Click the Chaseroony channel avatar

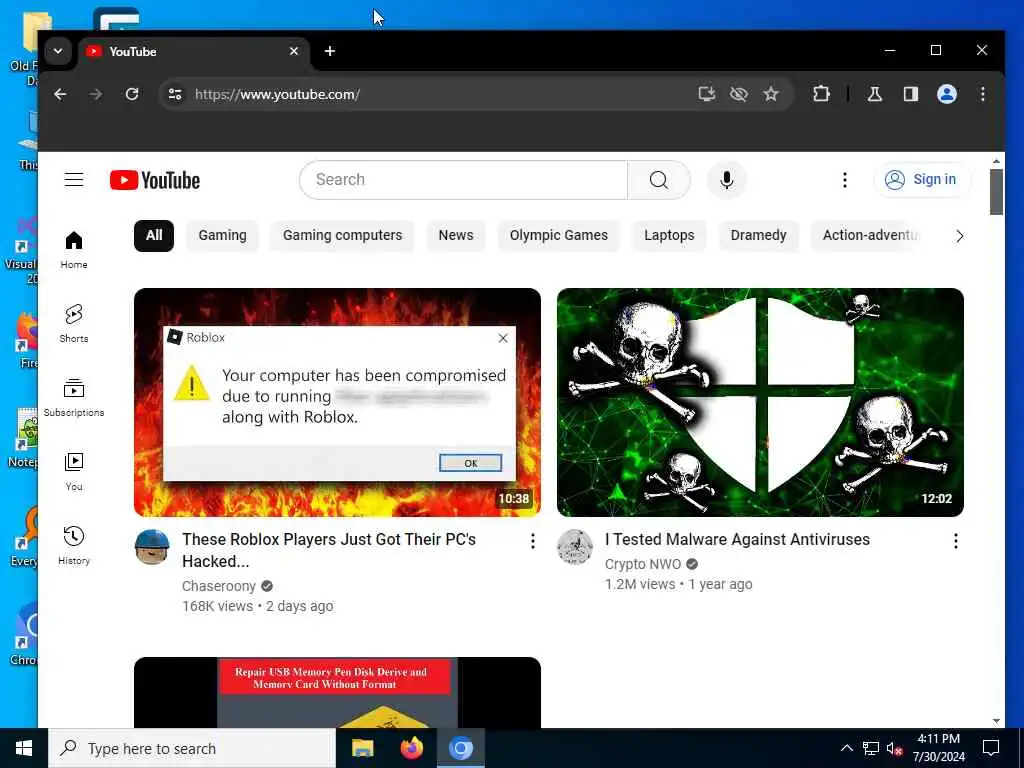point(152,547)
